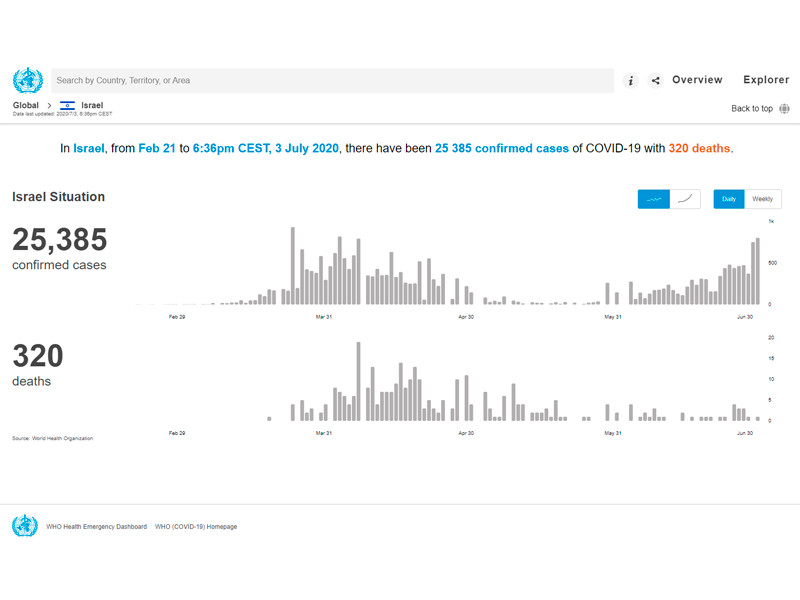The width and height of the screenshot is (800, 600).
Task: Switch to the daily line chart view
Action: pos(654,199)
